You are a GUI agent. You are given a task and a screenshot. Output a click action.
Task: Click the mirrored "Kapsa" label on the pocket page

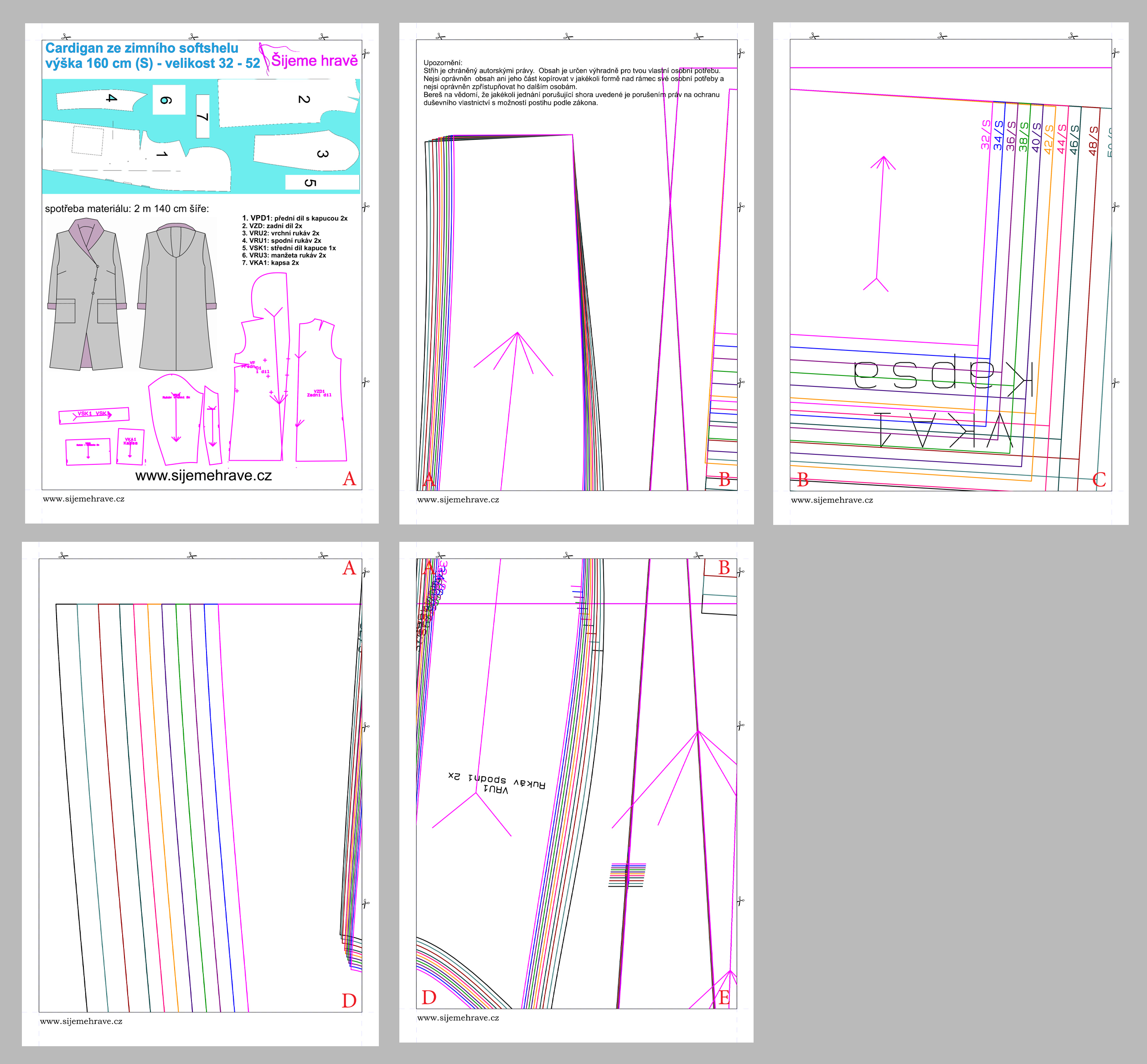tap(943, 375)
